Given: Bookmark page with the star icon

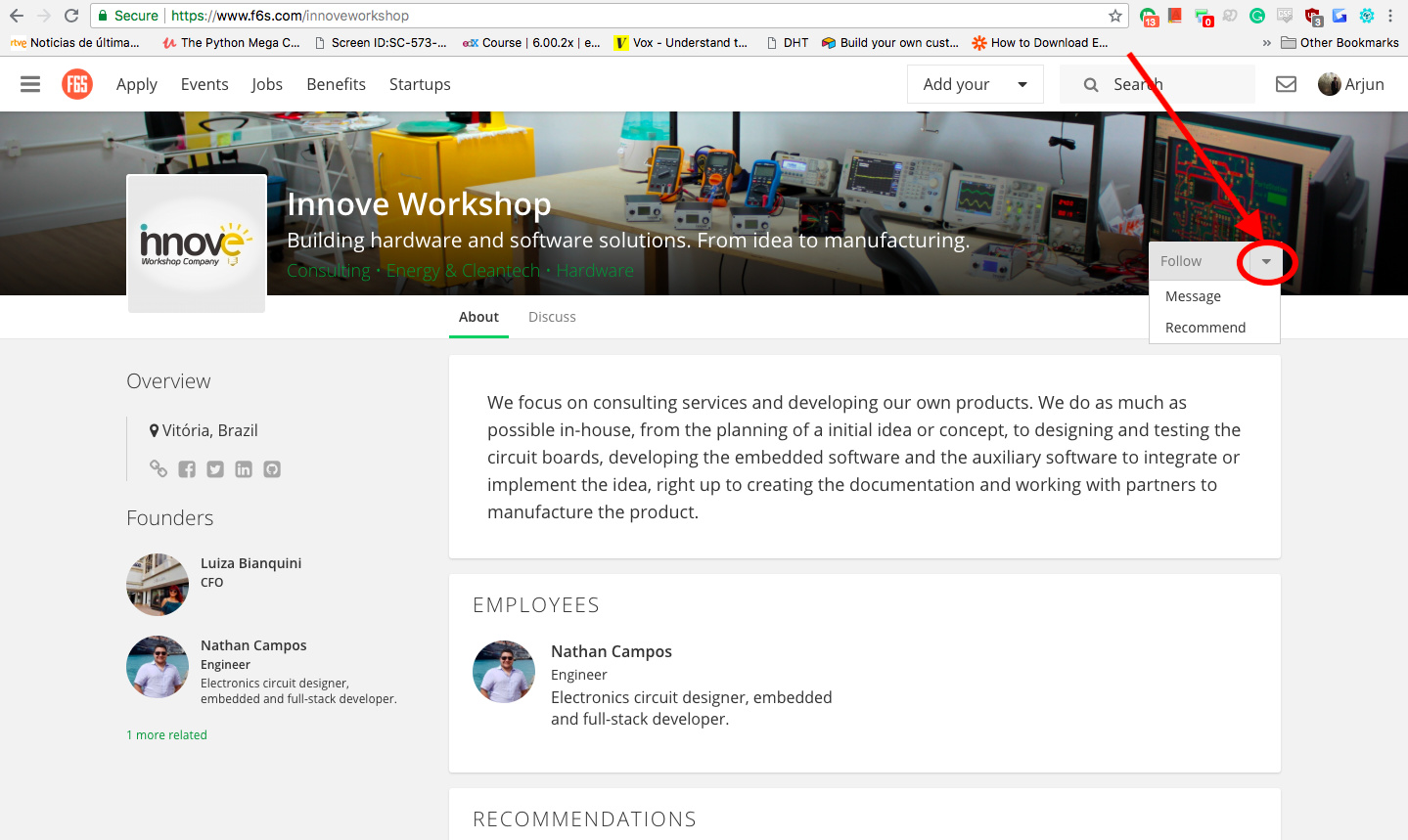Looking at the screenshot, I should tap(1114, 16).
